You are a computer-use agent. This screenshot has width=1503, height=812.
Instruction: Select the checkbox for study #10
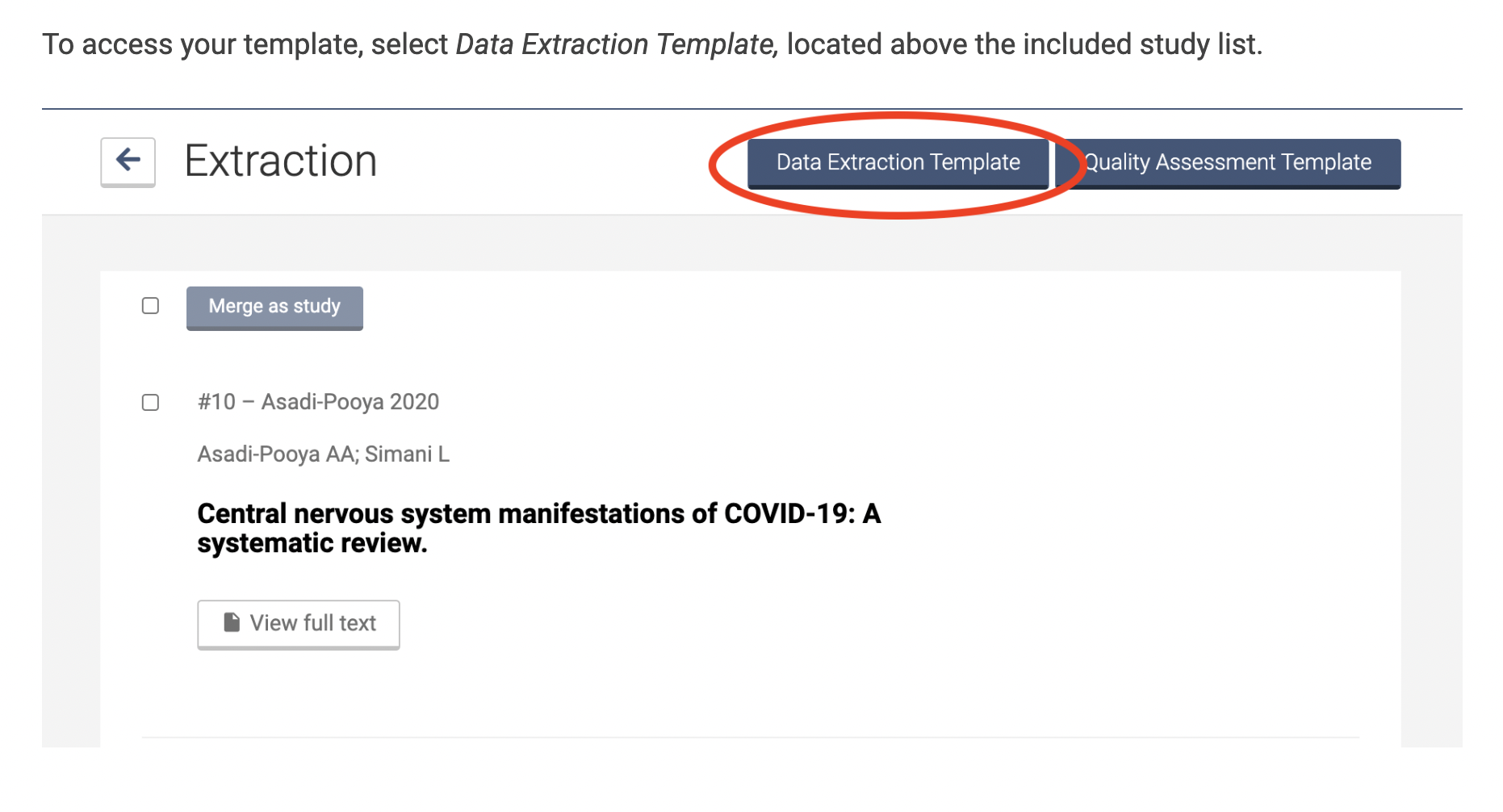150,402
